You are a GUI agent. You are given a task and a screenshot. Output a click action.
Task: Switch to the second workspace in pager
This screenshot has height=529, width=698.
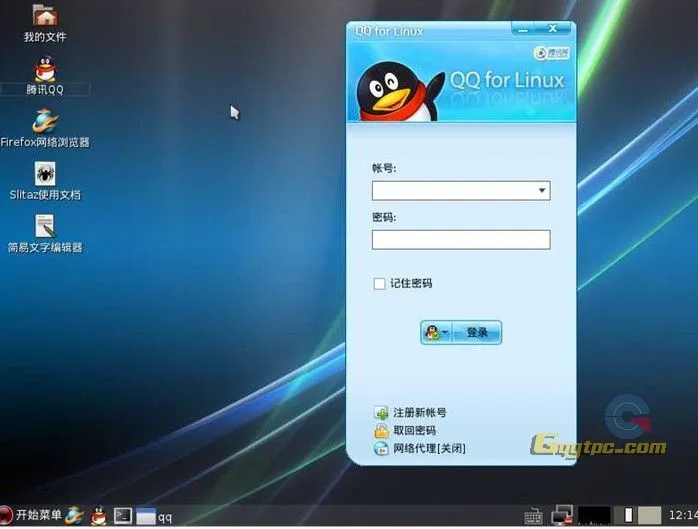coord(649,515)
